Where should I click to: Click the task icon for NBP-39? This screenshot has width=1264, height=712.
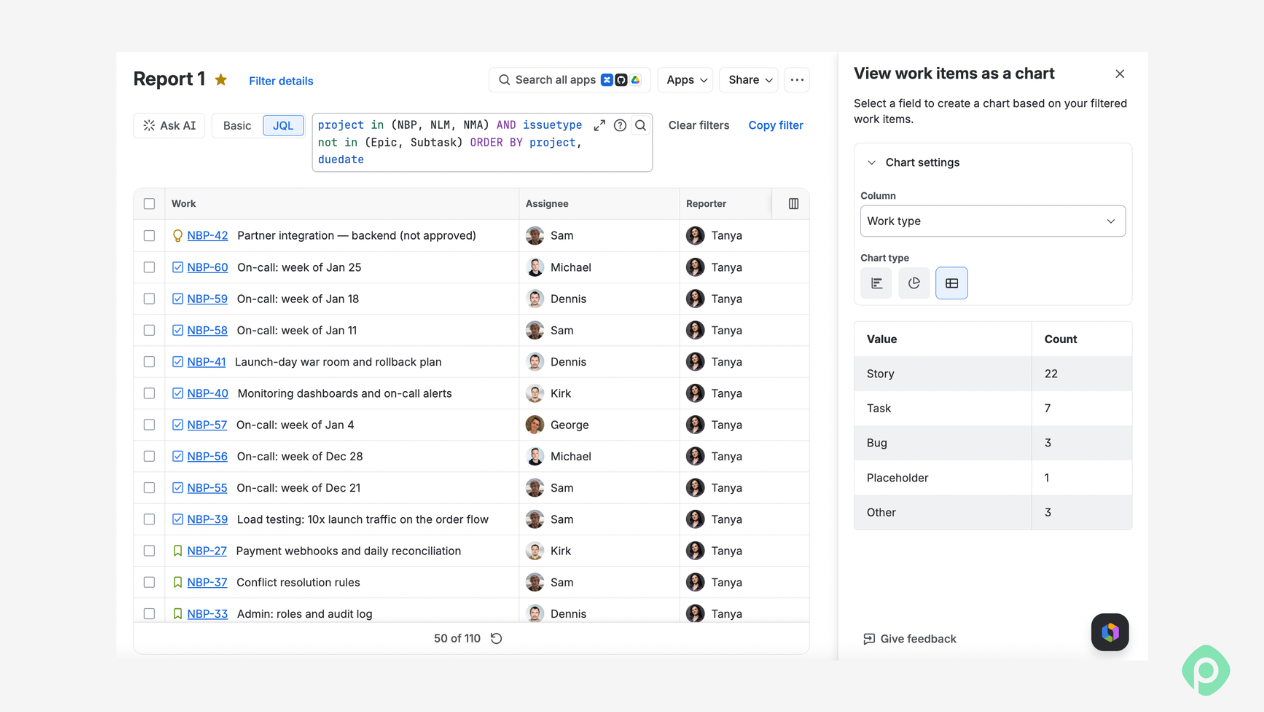tap(178, 519)
